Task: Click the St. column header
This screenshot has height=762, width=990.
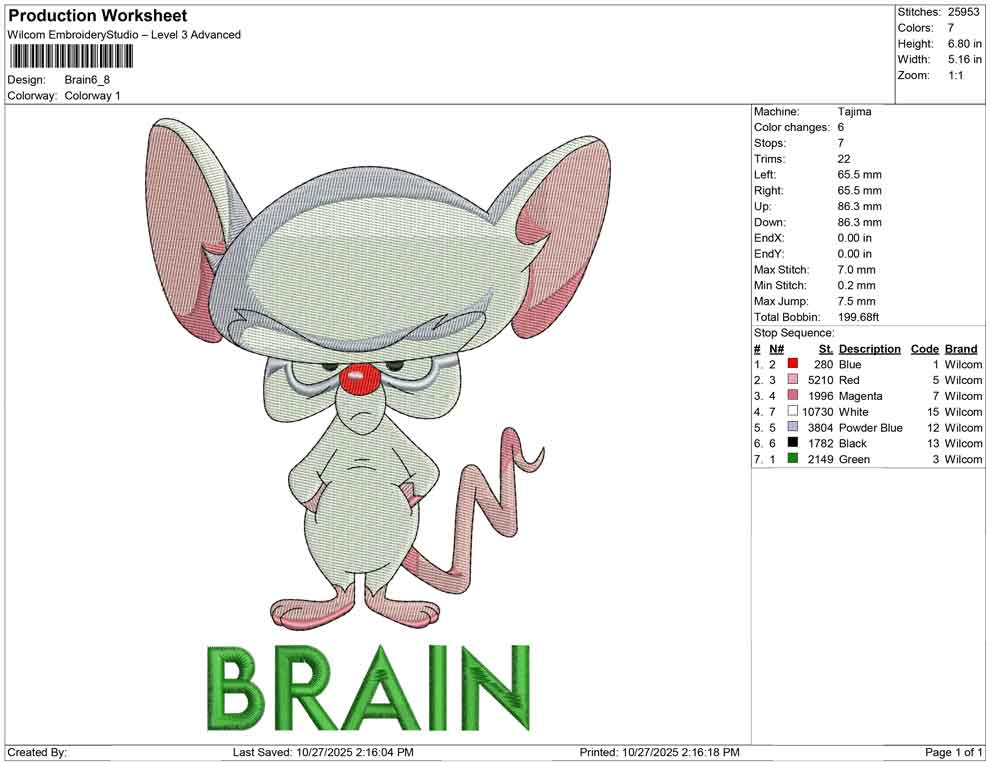Action: (826, 348)
